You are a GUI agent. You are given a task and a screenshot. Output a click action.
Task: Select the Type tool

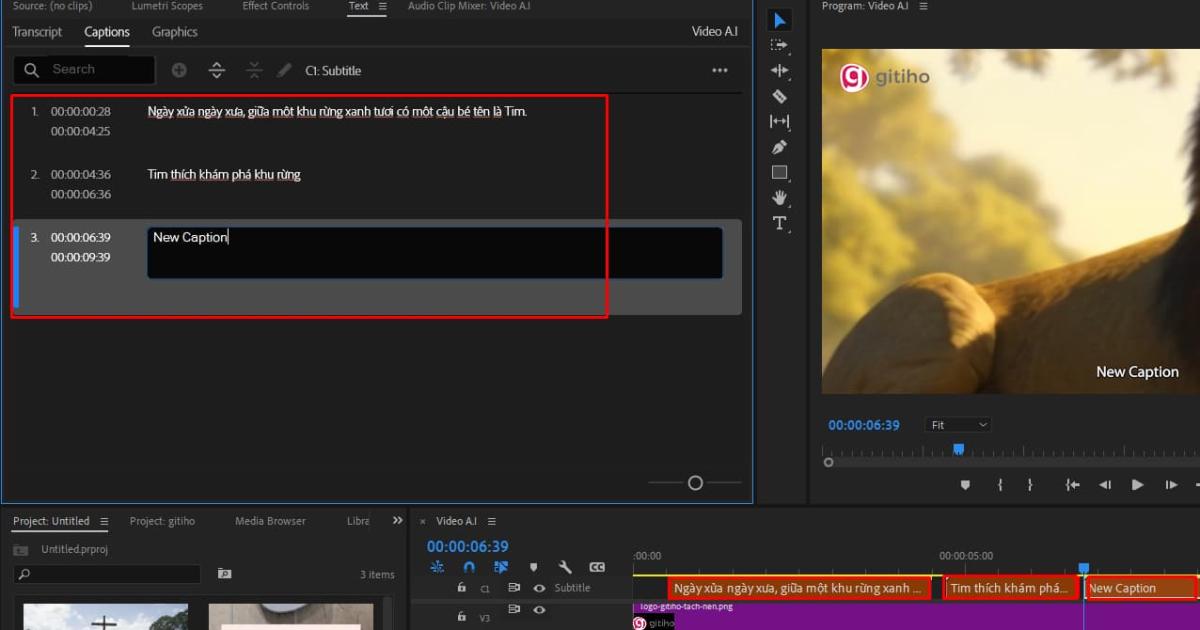[780, 223]
